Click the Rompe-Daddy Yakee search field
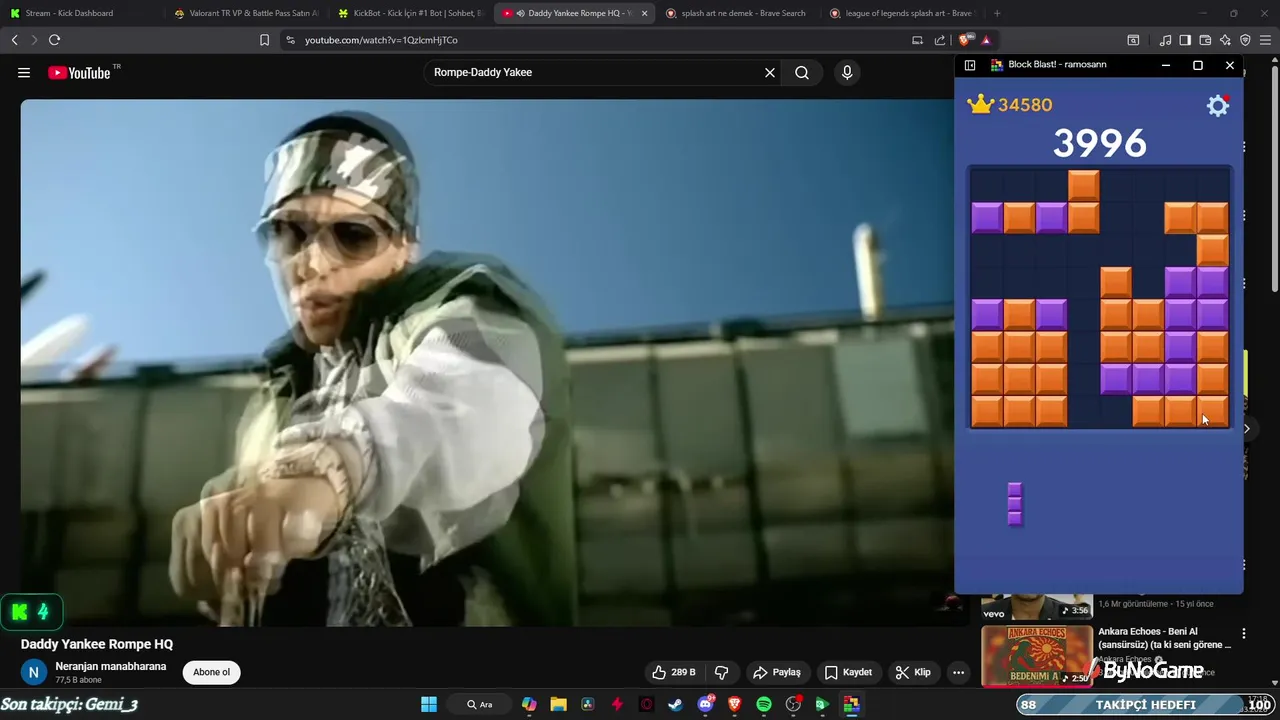Viewport: 1280px width, 720px height. [x=595, y=72]
